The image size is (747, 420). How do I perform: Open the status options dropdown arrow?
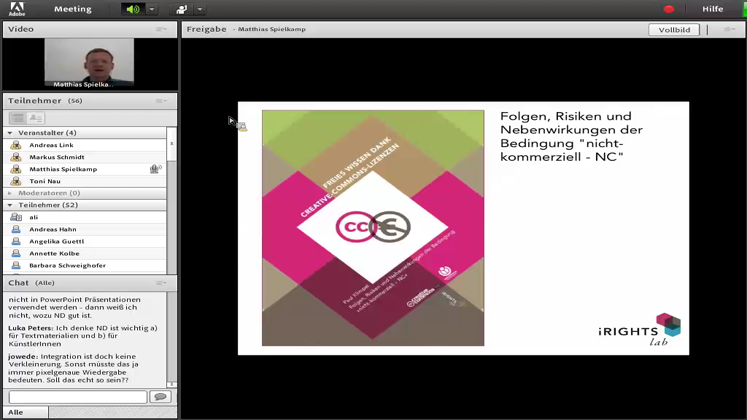coord(200,9)
